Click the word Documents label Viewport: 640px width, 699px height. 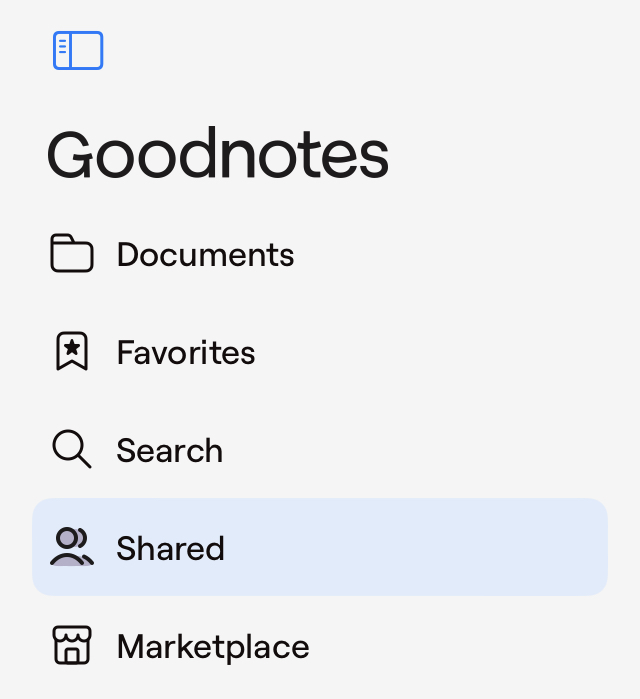pyautogui.click(x=205, y=255)
